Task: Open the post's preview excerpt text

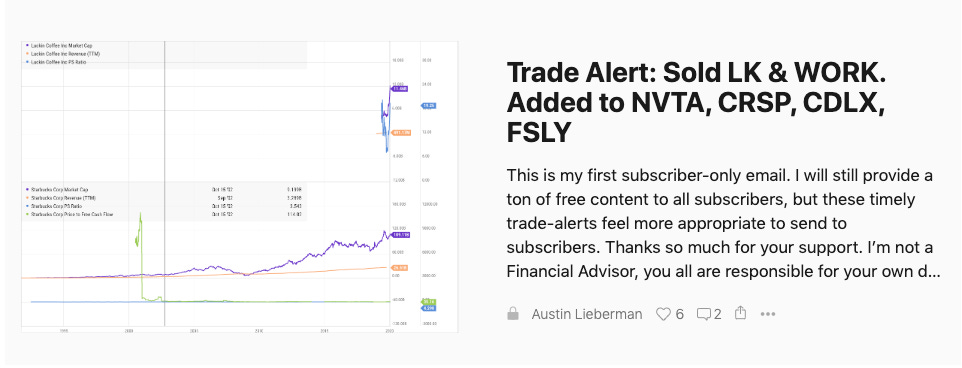Action: 723,223
